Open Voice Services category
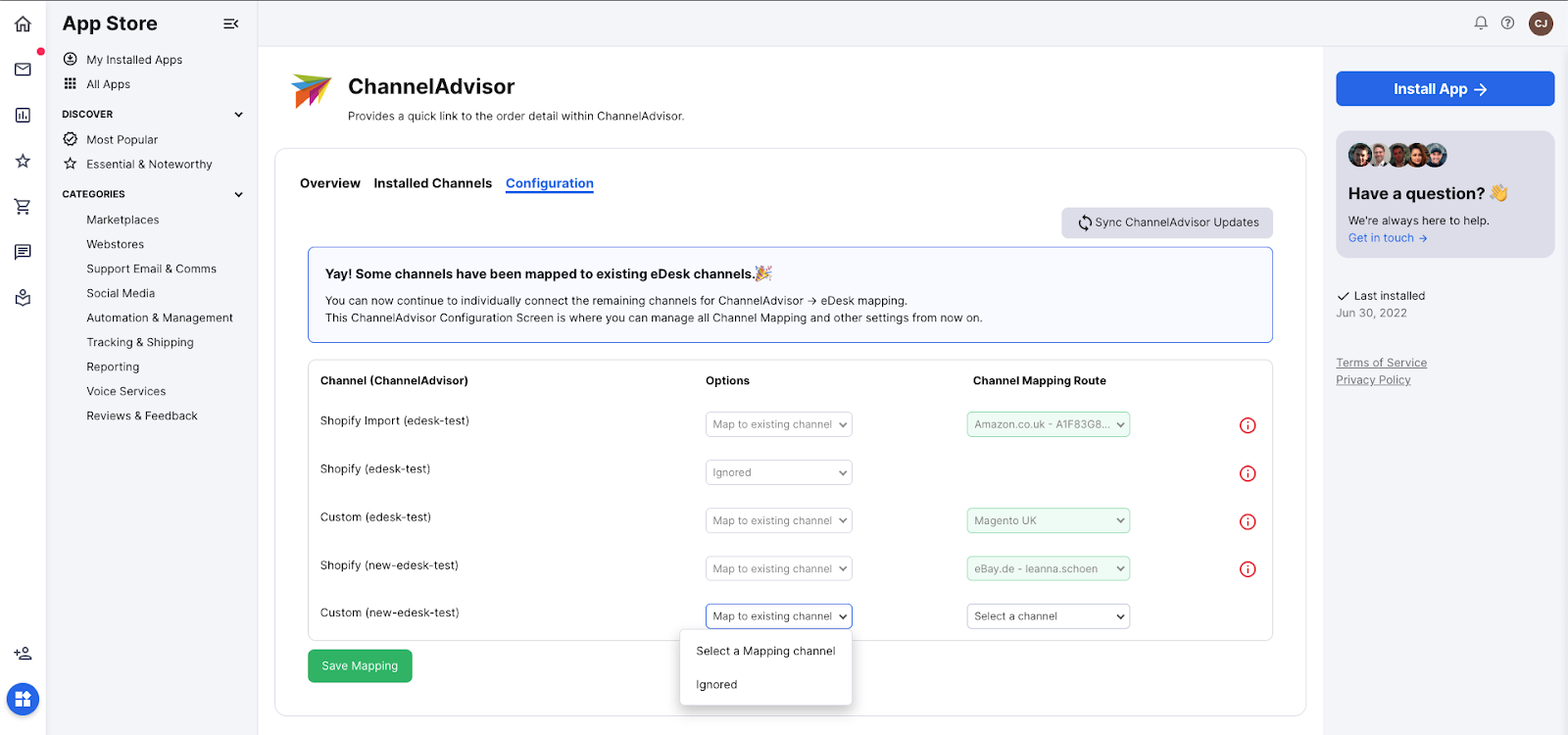Screen dimensions: 1568x735 [x=126, y=392]
